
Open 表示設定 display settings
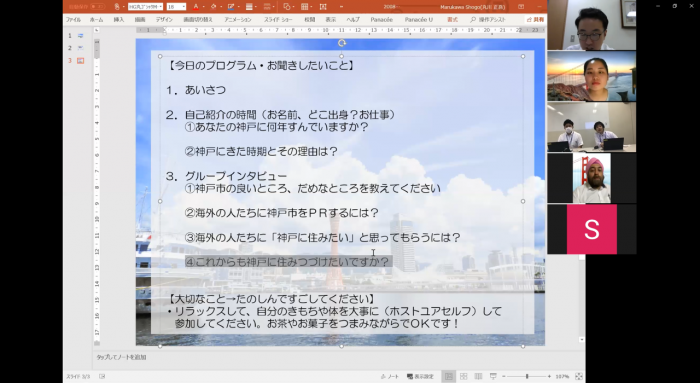pyautogui.click(x=420, y=377)
